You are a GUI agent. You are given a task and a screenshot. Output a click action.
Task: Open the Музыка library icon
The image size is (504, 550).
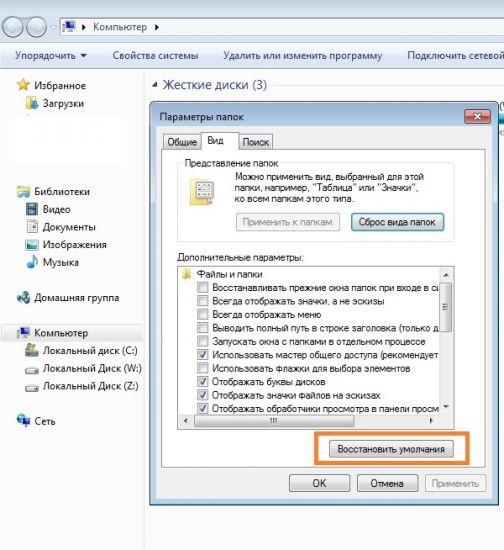(32, 262)
